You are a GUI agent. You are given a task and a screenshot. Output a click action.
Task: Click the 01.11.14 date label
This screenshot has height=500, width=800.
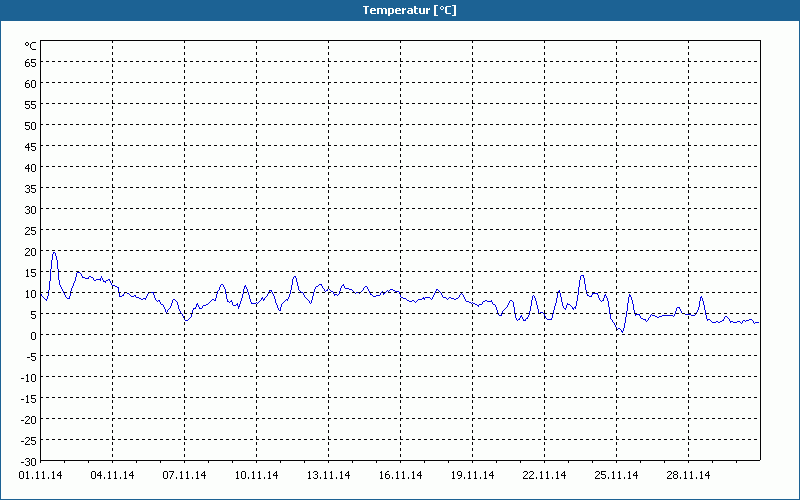[x=41, y=475]
